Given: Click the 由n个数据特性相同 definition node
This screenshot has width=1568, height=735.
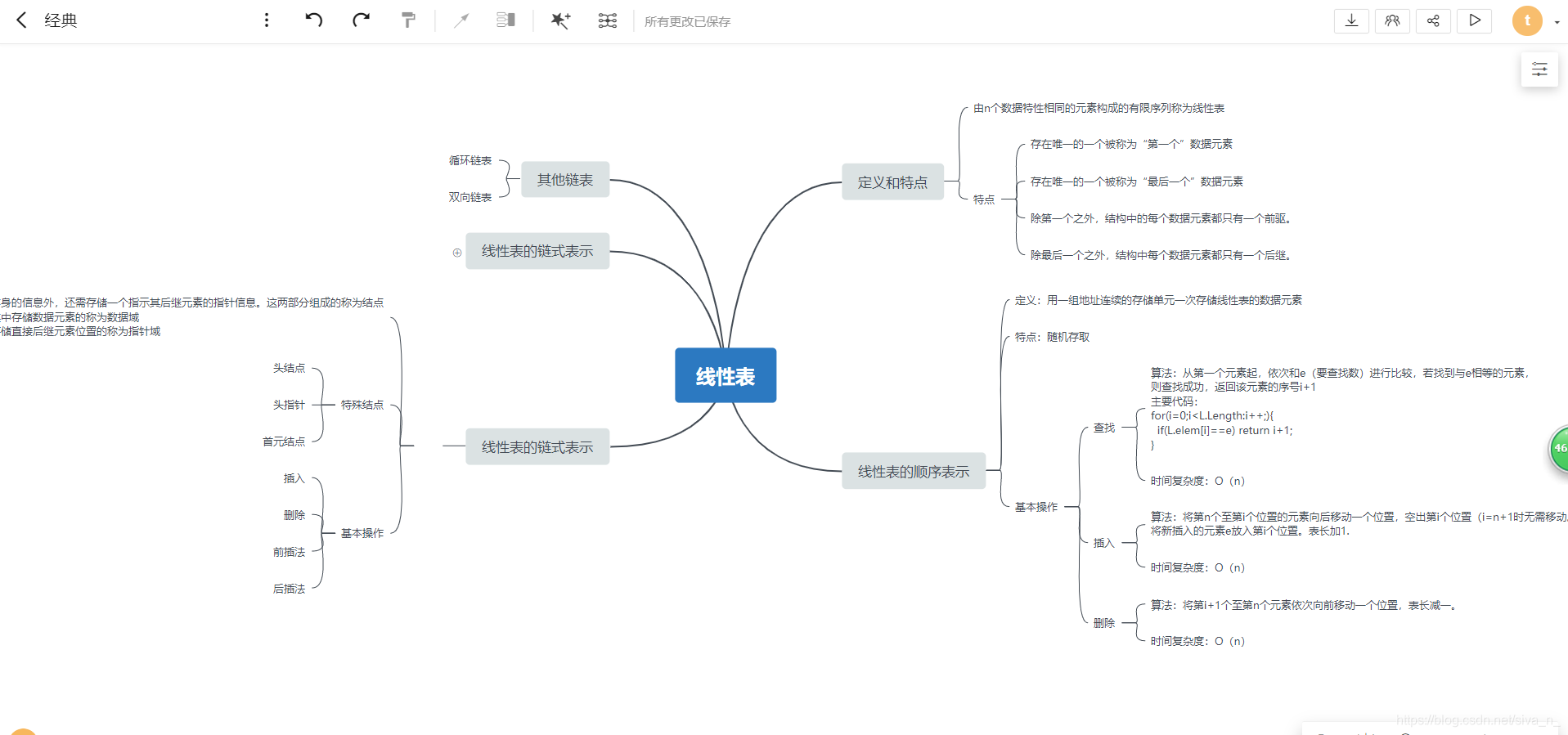Looking at the screenshot, I should pos(1098,108).
